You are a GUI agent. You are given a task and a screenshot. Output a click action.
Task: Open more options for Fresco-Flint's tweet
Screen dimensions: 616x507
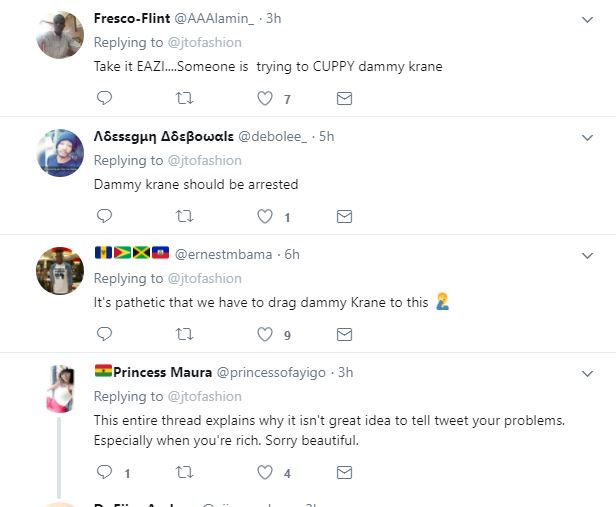589,19
